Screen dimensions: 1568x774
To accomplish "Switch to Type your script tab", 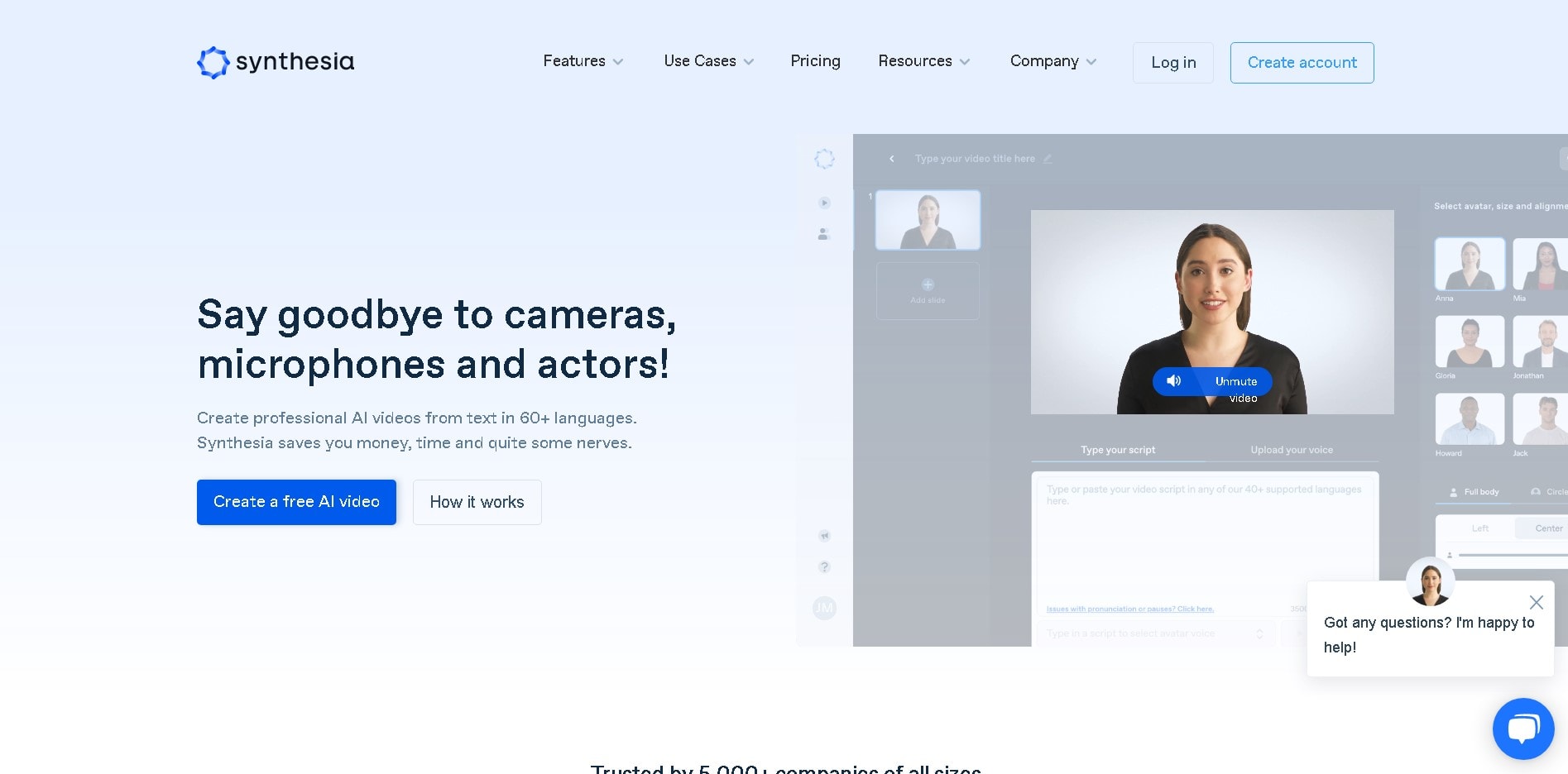I will 1118,450.
